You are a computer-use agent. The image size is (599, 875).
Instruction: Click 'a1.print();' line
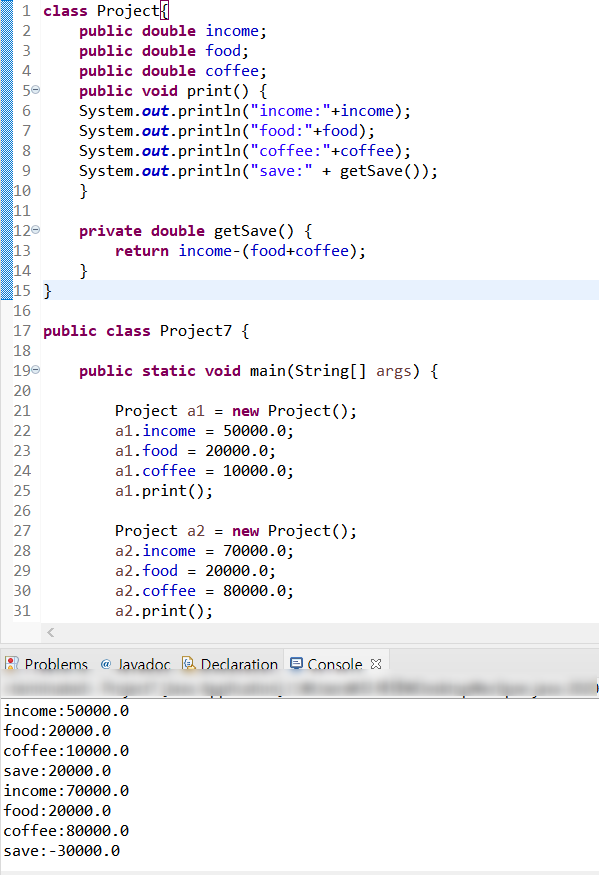click(164, 491)
